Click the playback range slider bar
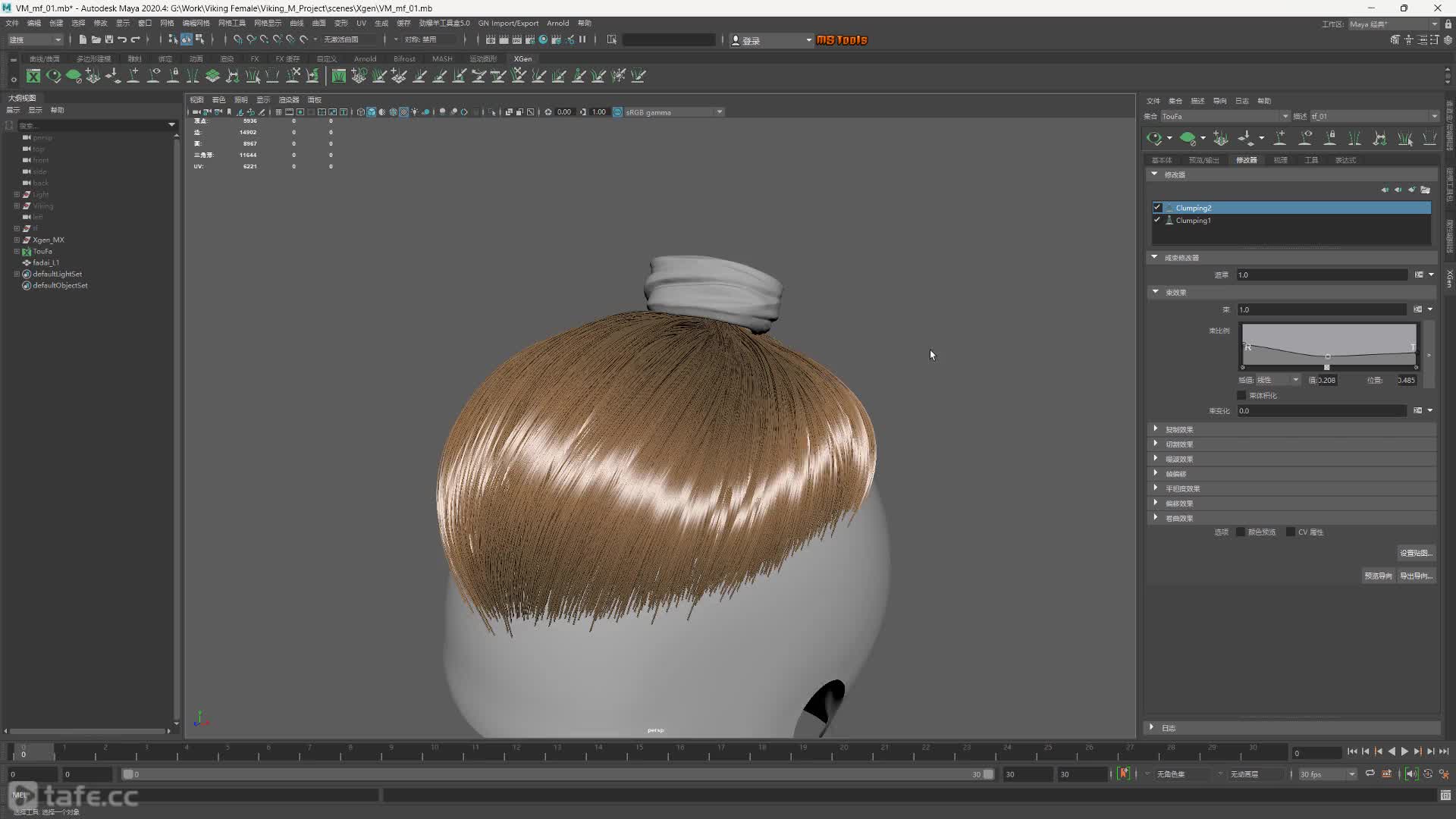 click(557, 774)
